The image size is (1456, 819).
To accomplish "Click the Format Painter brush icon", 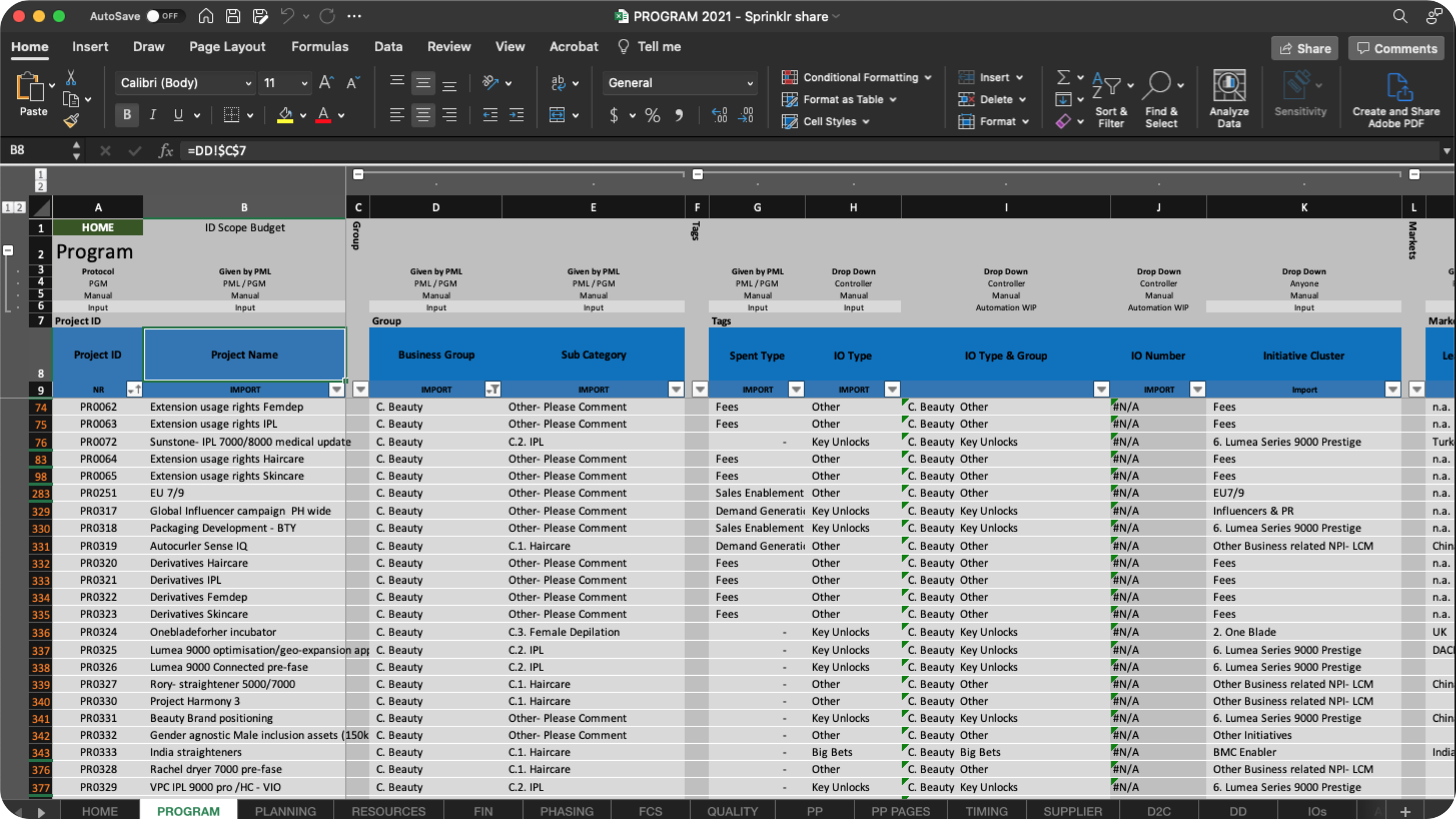I will coord(71,121).
